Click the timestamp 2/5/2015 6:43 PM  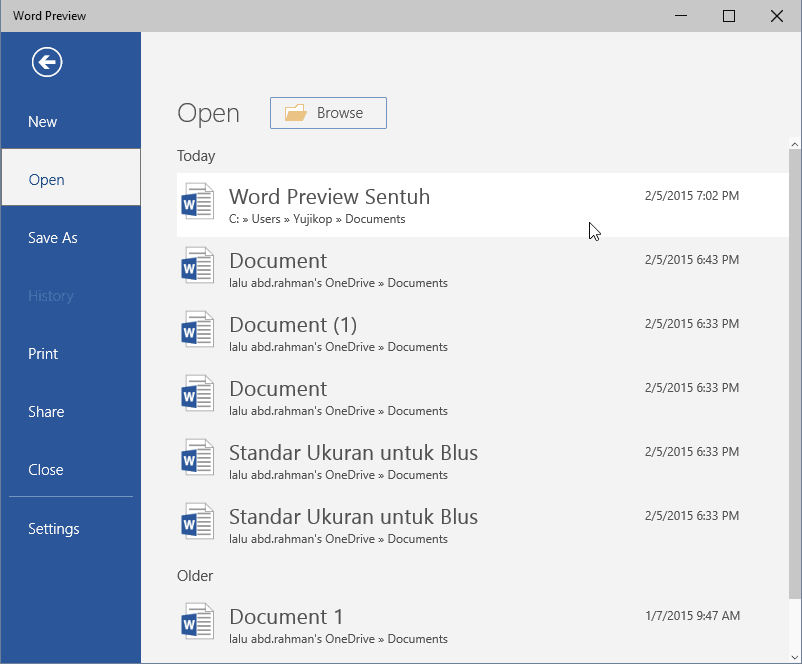(692, 260)
